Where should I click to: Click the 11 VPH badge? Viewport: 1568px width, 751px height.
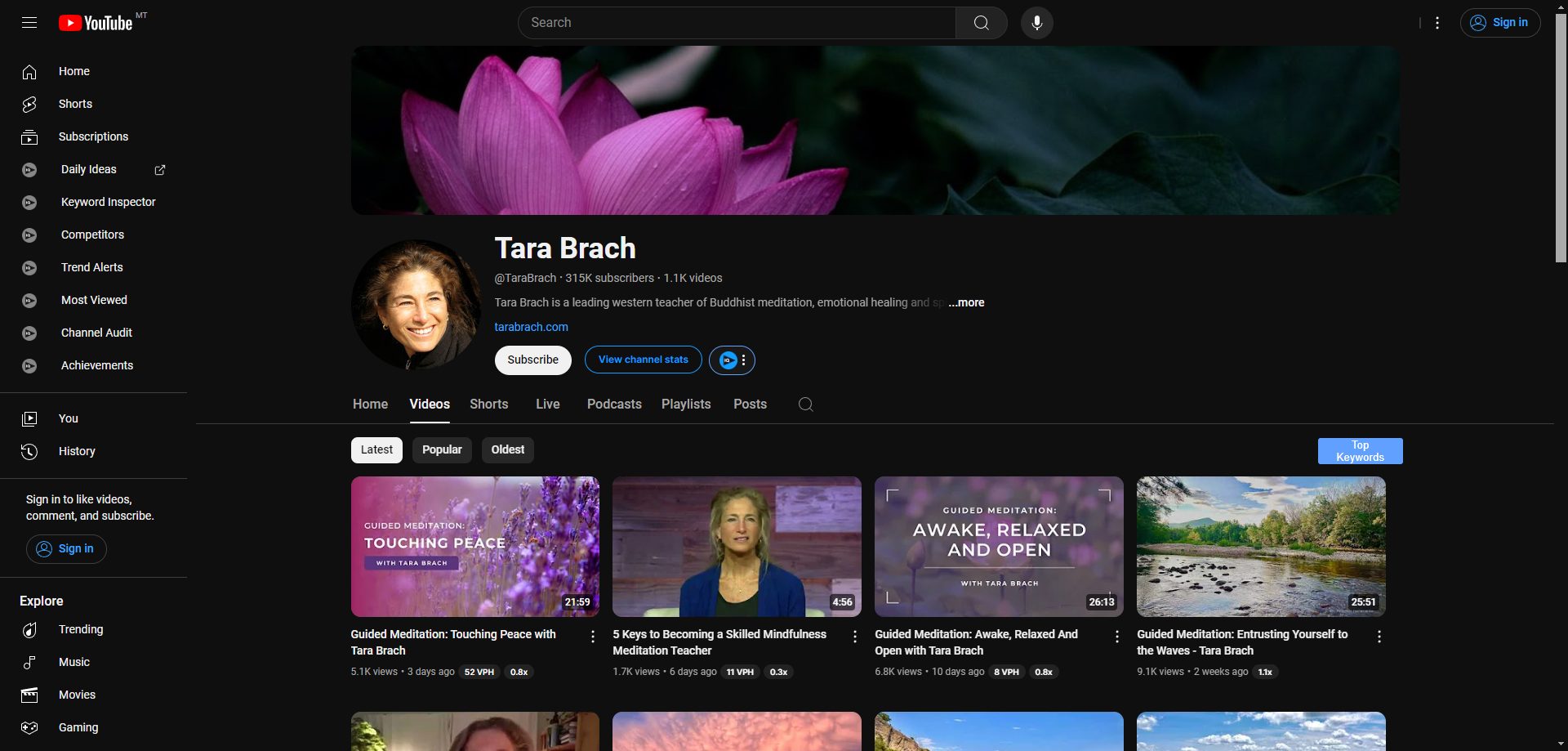[x=740, y=673]
